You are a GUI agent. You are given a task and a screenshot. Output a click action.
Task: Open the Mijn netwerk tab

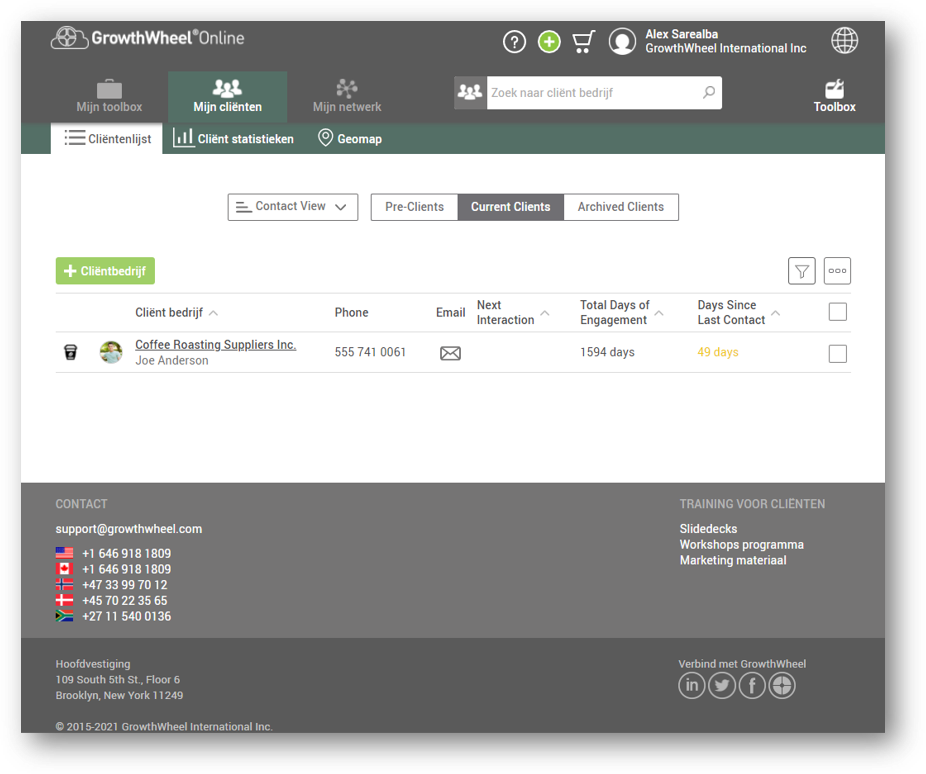pyautogui.click(x=347, y=96)
